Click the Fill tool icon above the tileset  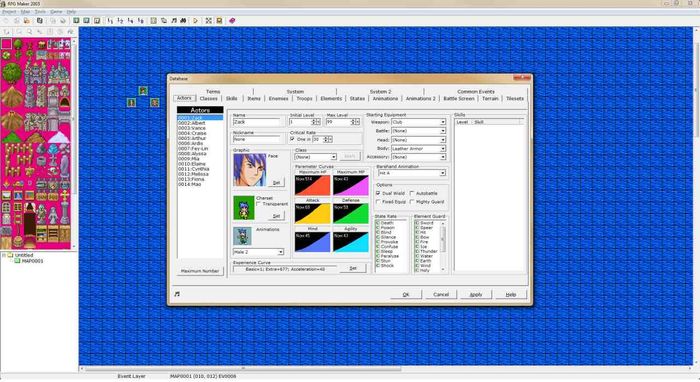coord(70,32)
